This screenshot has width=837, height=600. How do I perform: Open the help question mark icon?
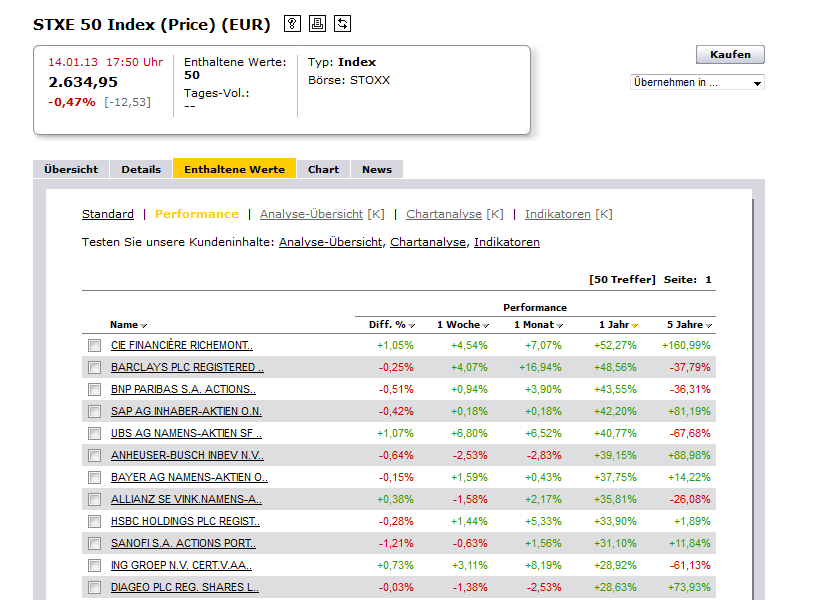[292, 24]
